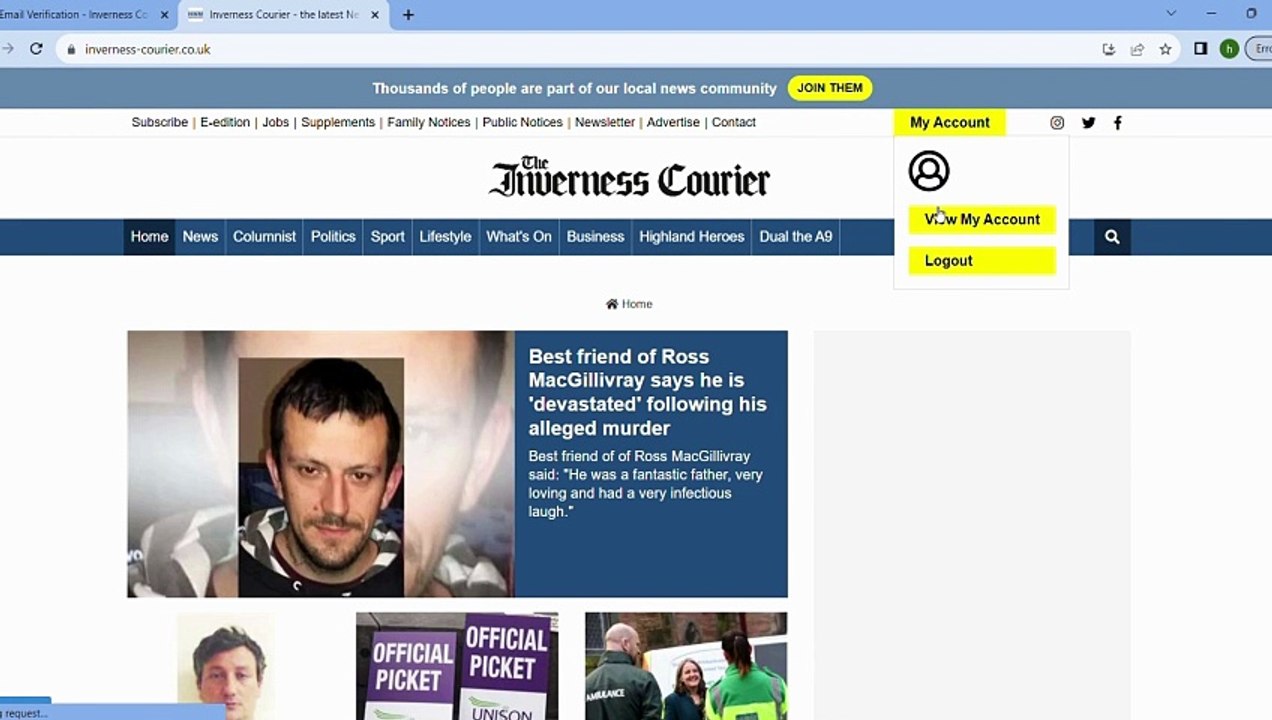This screenshot has height=720, width=1272.
Task: Switch to Inverness Courier latest news tab
Action: (x=284, y=15)
